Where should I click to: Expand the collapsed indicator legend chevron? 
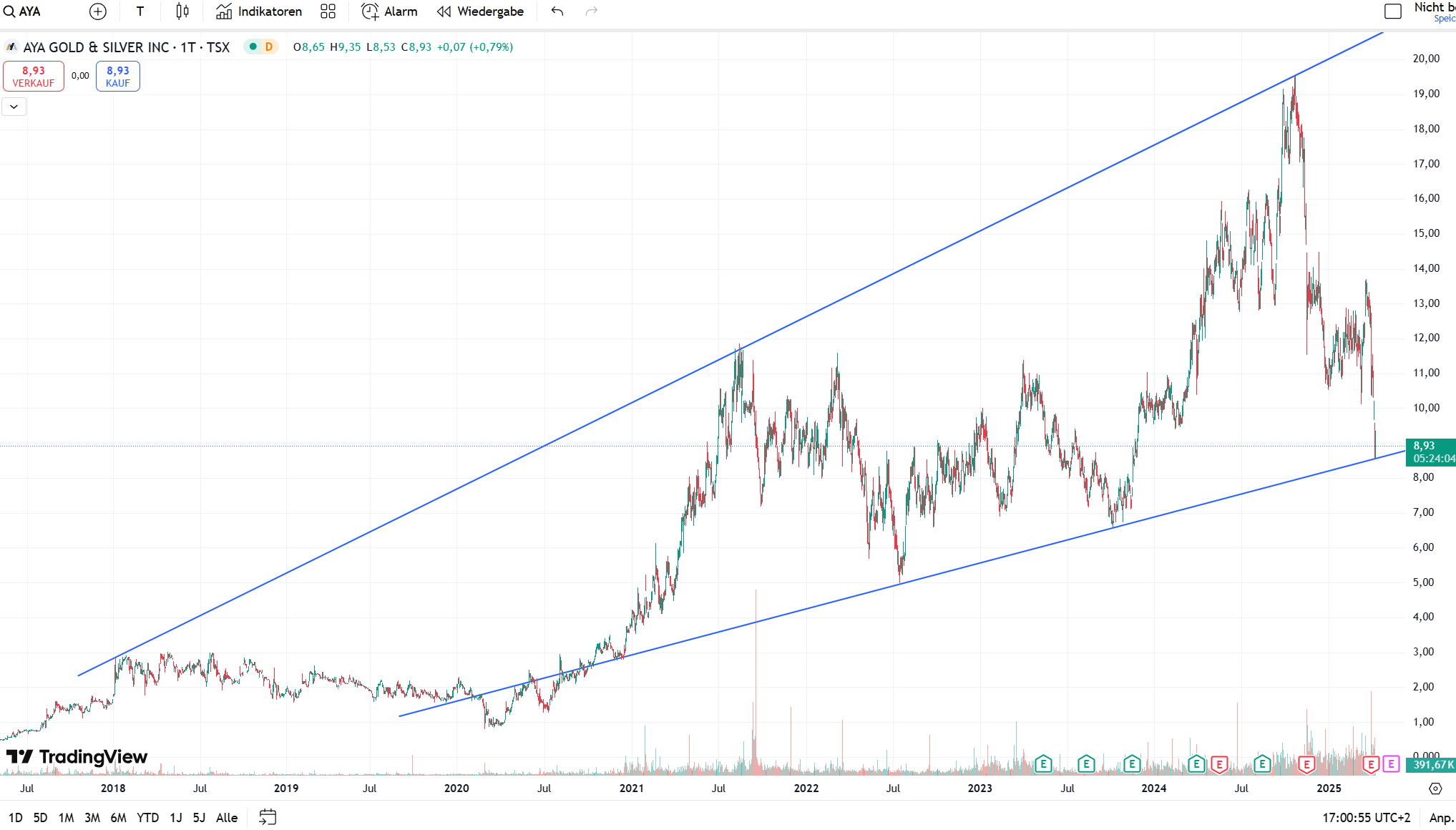[14, 107]
